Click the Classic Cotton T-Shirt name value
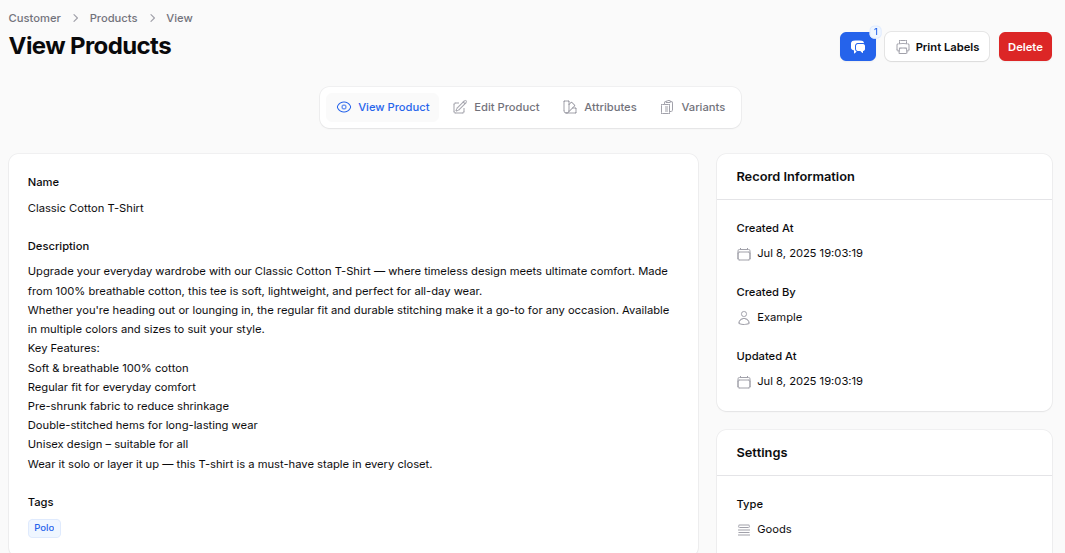Image resolution: width=1065 pixels, height=553 pixels. [86, 208]
